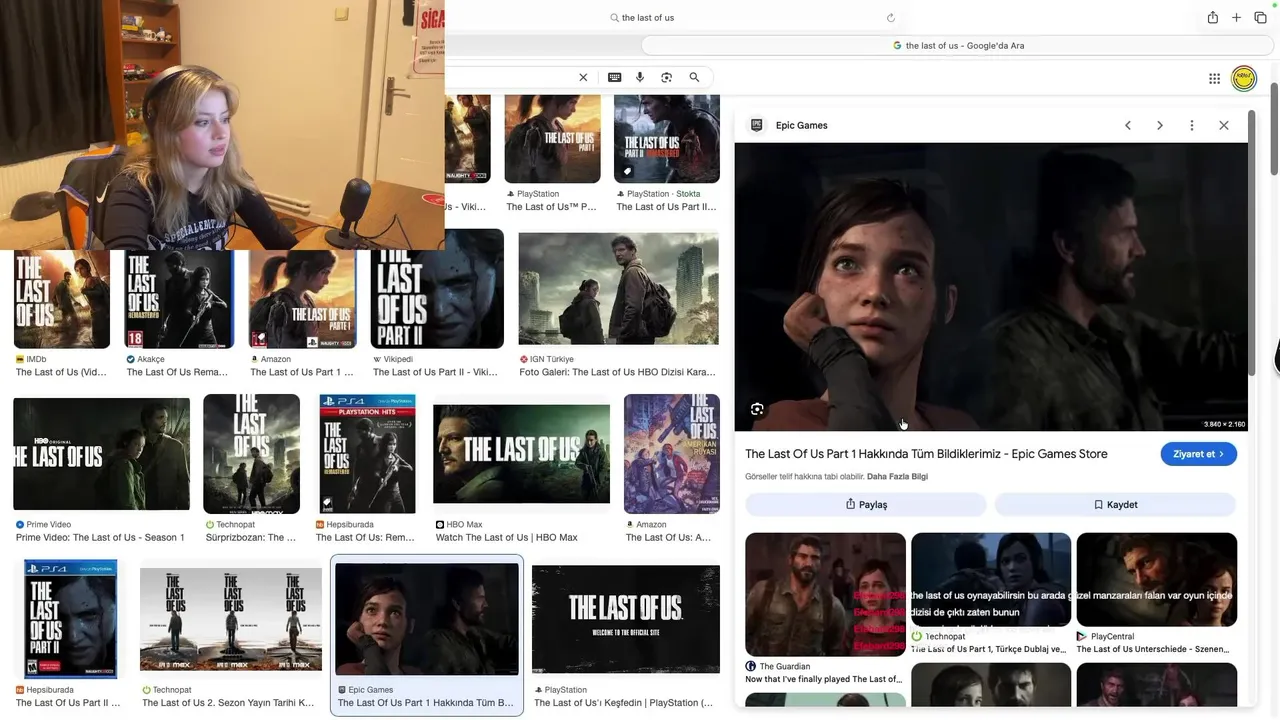Click the 'Prime Video: The Last of Us - Season 1' caption
1280x720 pixels.
coord(100,538)
